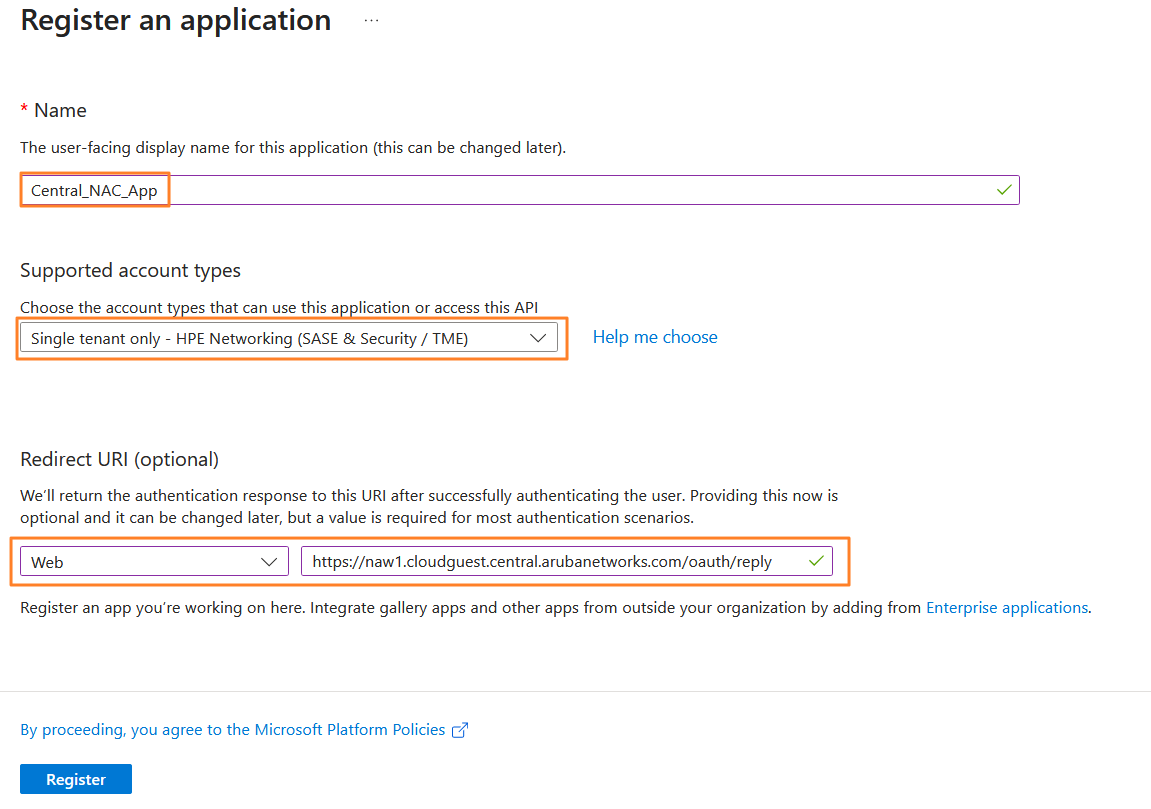Select the Single tenant only combo box
The width and height of the screenshot is (1151, 809).
[x=288, y=338]
